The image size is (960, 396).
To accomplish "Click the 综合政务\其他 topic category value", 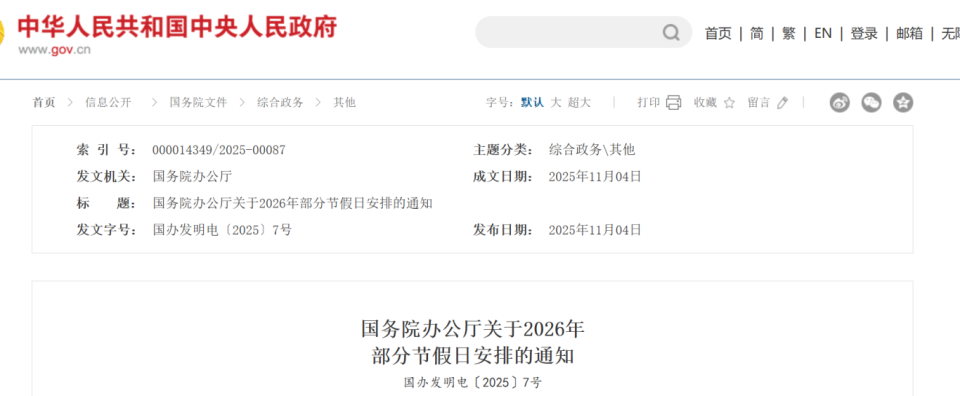I will 592,150.
